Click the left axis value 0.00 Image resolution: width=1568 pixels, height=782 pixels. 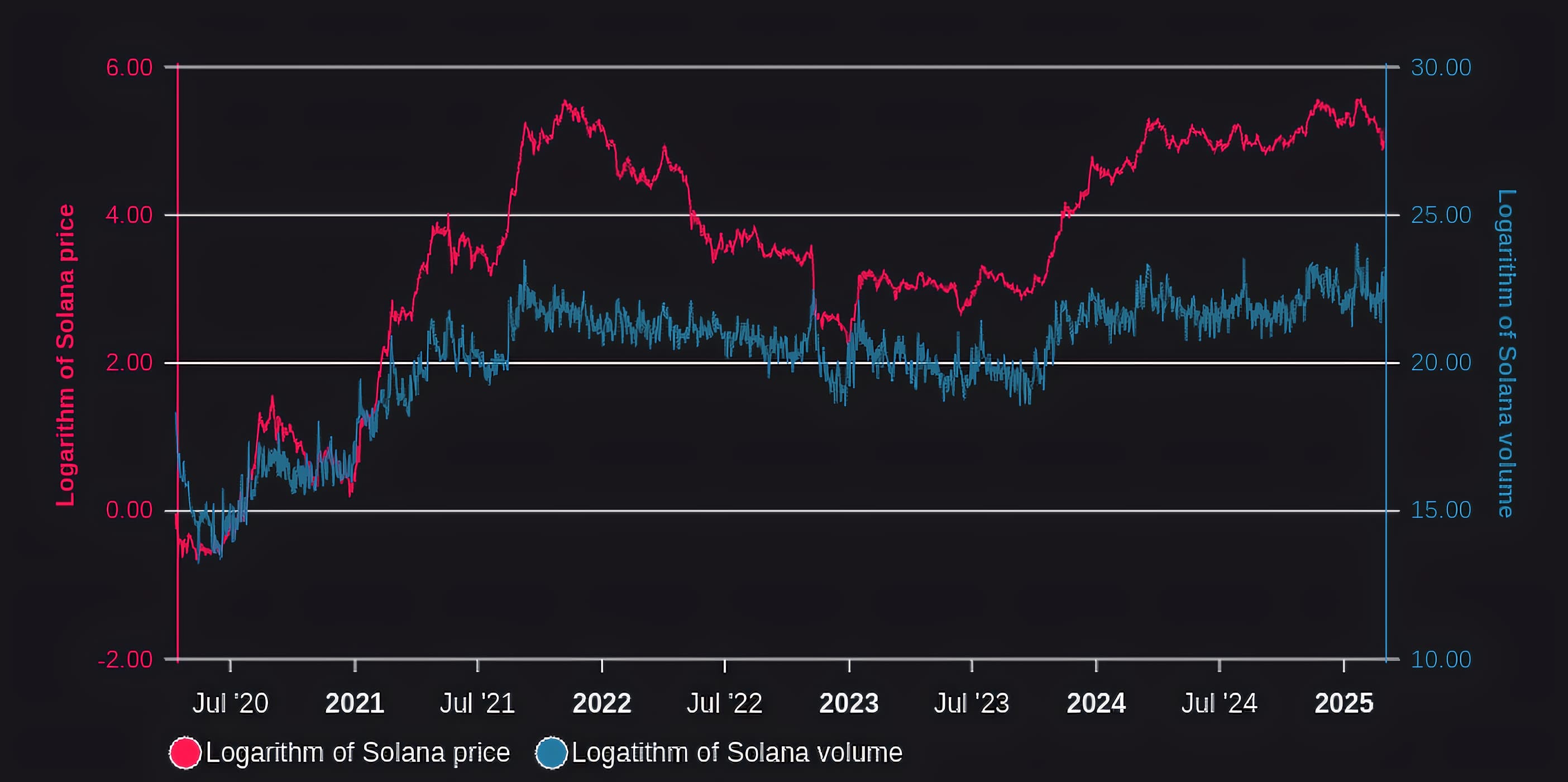pyautogui.click(x=129, y=511)
